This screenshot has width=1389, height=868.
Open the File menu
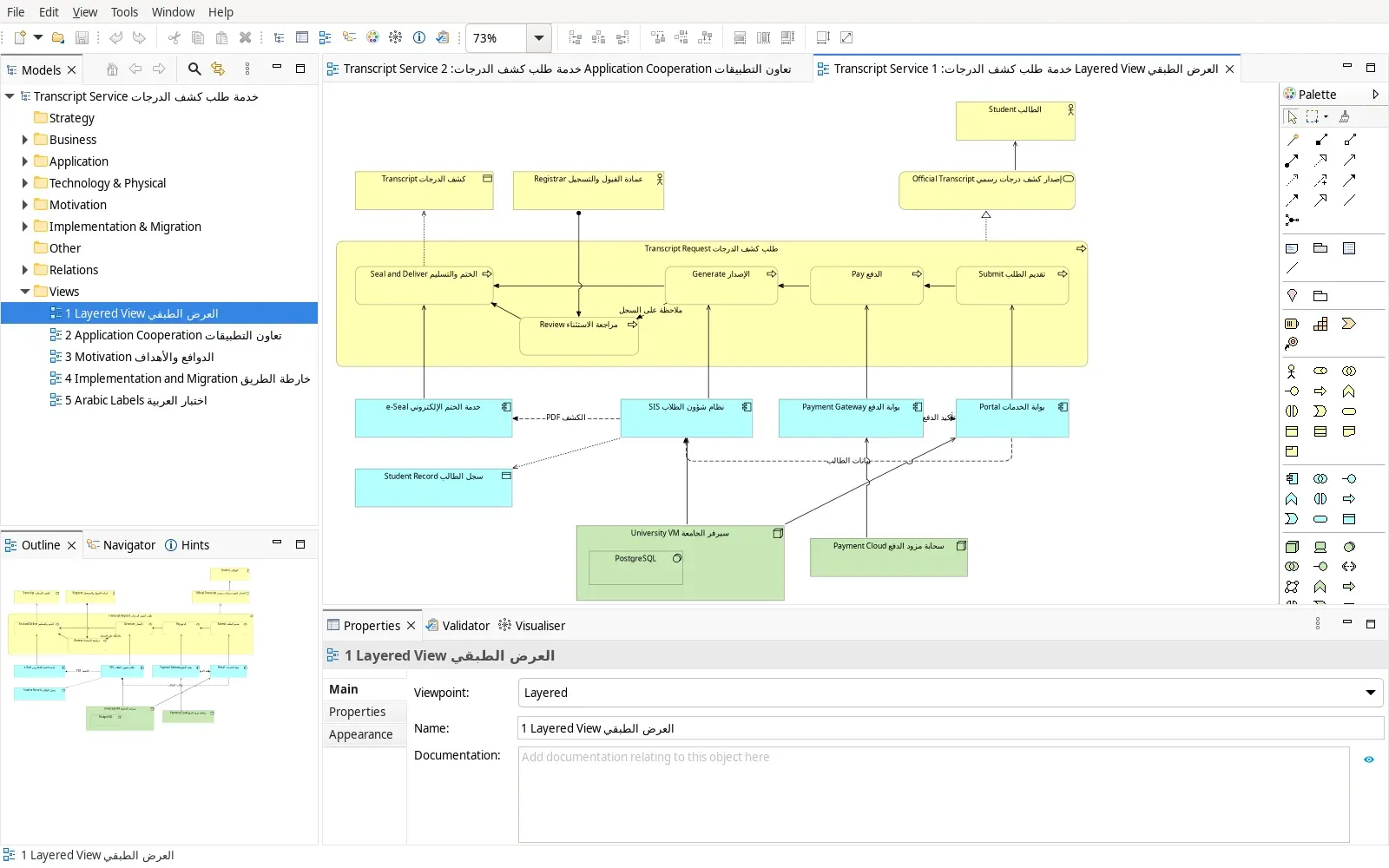[x=16, y=12]
